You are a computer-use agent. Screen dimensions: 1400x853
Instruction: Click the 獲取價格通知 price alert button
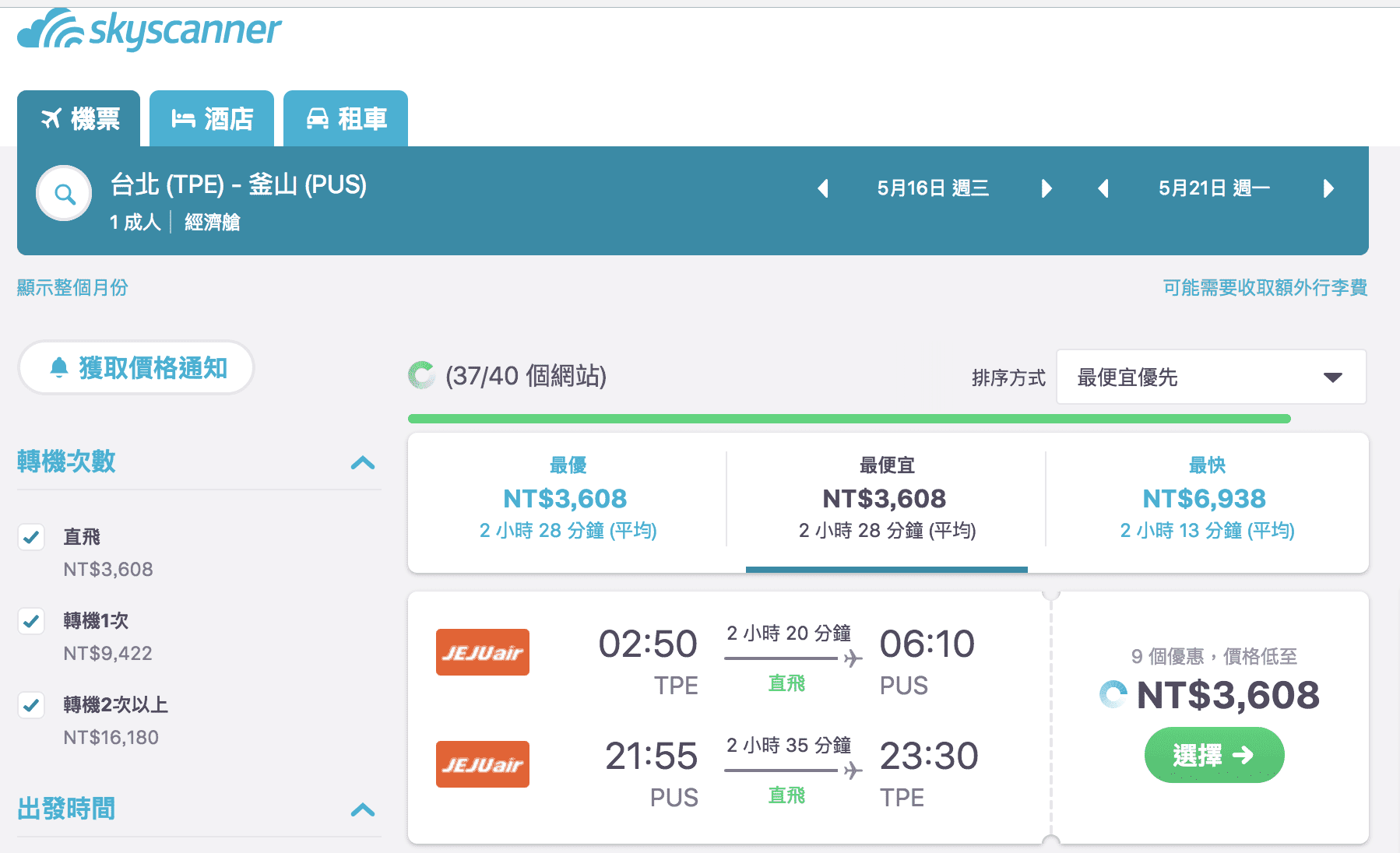pyautogui.click(x=136, y=367)
